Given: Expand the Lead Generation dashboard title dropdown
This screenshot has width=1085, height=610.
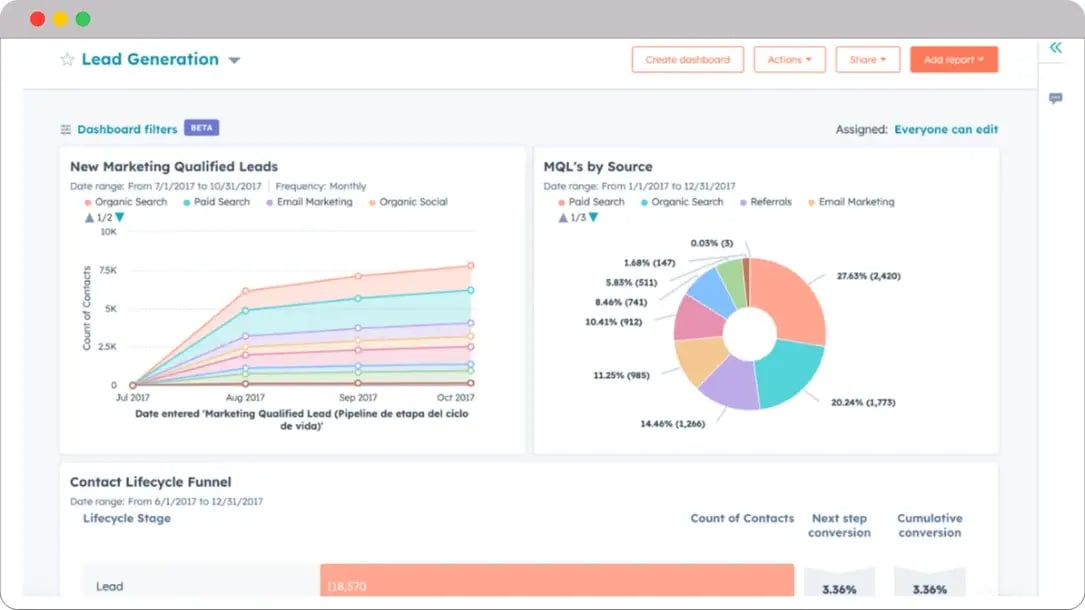Looking at the screenshot, I should point(234,59).
